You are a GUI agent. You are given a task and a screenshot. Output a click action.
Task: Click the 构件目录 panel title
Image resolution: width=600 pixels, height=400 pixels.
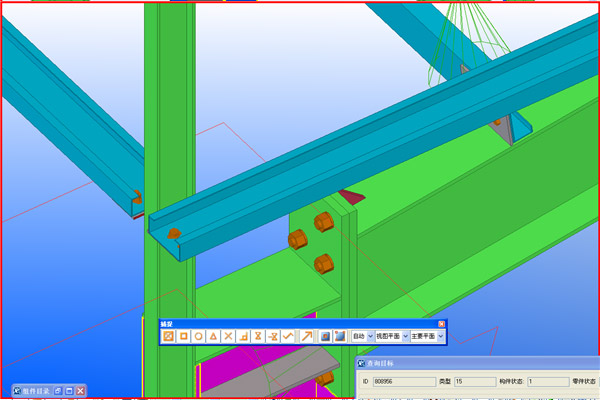coord(34,390)
